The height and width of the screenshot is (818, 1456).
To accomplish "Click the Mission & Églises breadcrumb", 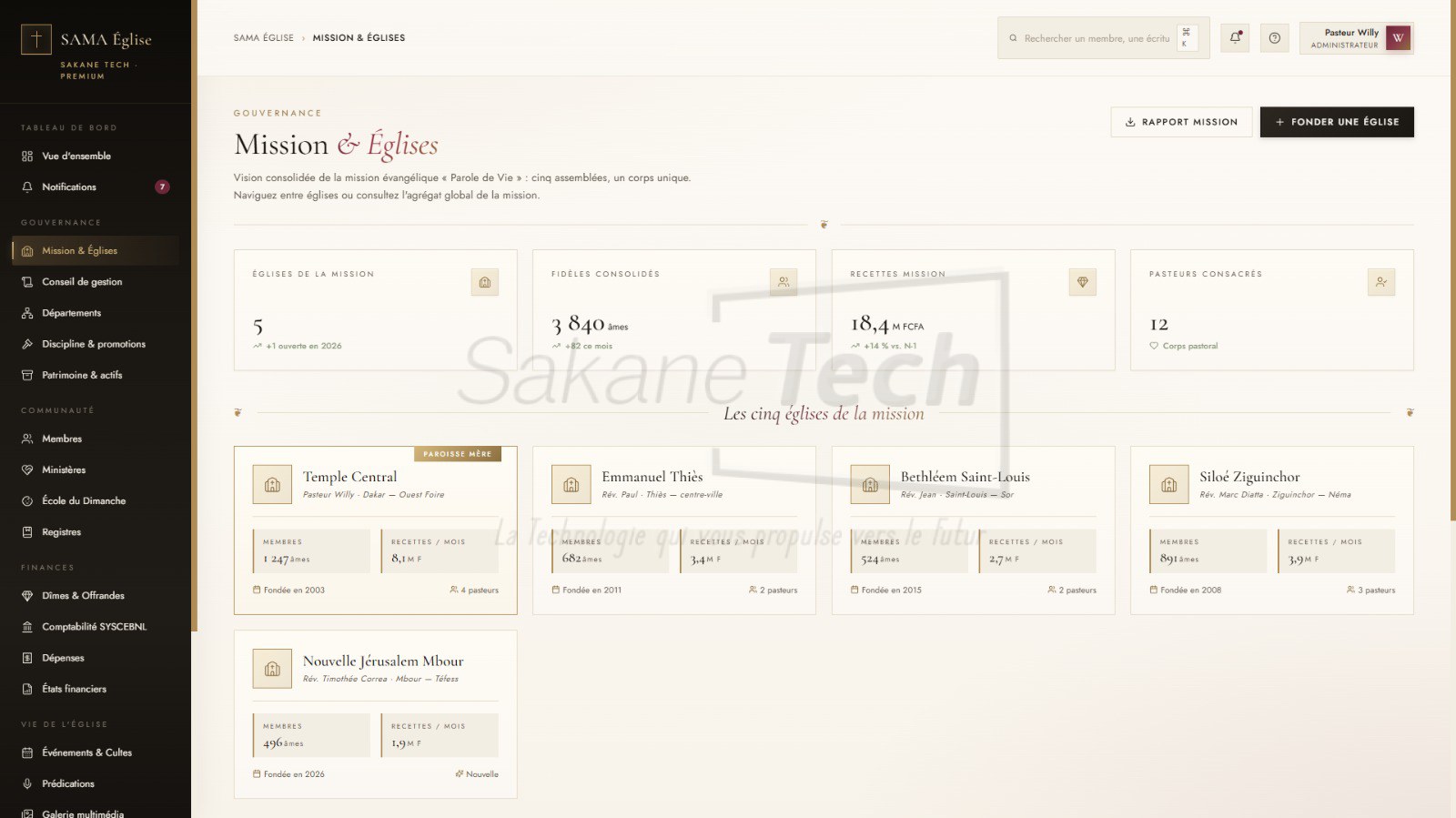I will point(359,38).
